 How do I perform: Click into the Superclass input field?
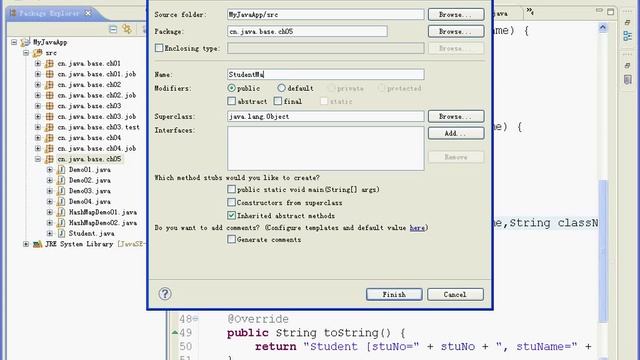[326, 116]
